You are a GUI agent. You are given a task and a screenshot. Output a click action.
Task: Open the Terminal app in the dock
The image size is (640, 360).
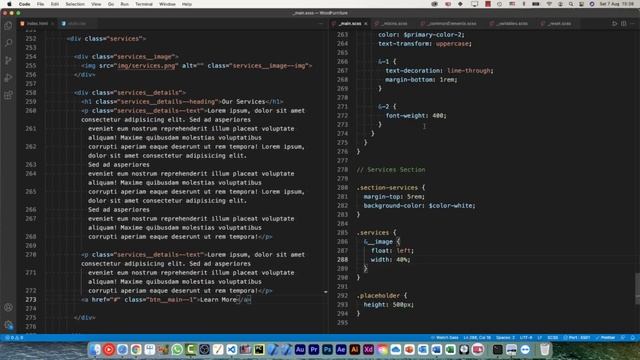(x=498, y=349)
